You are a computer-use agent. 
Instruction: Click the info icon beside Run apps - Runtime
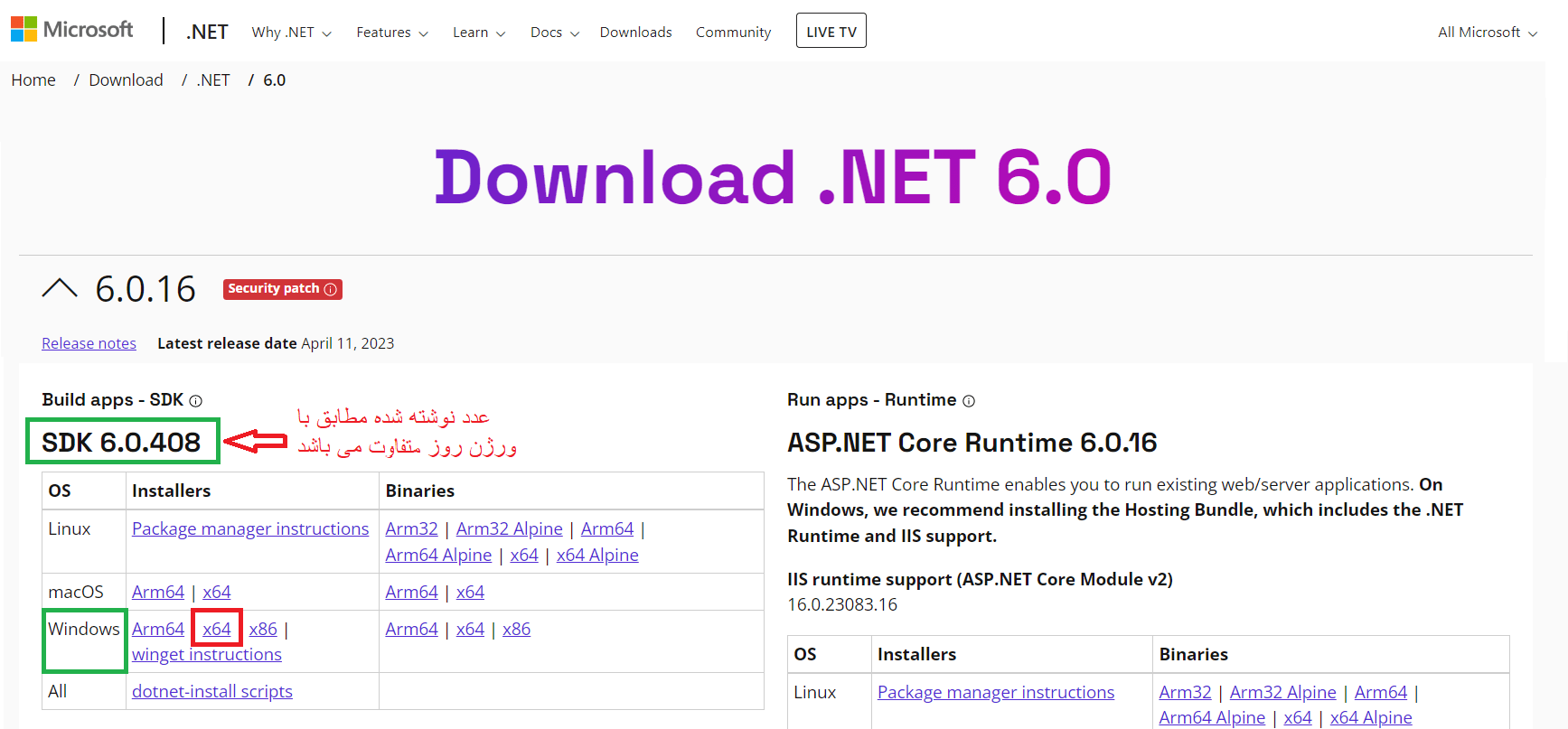969,401
